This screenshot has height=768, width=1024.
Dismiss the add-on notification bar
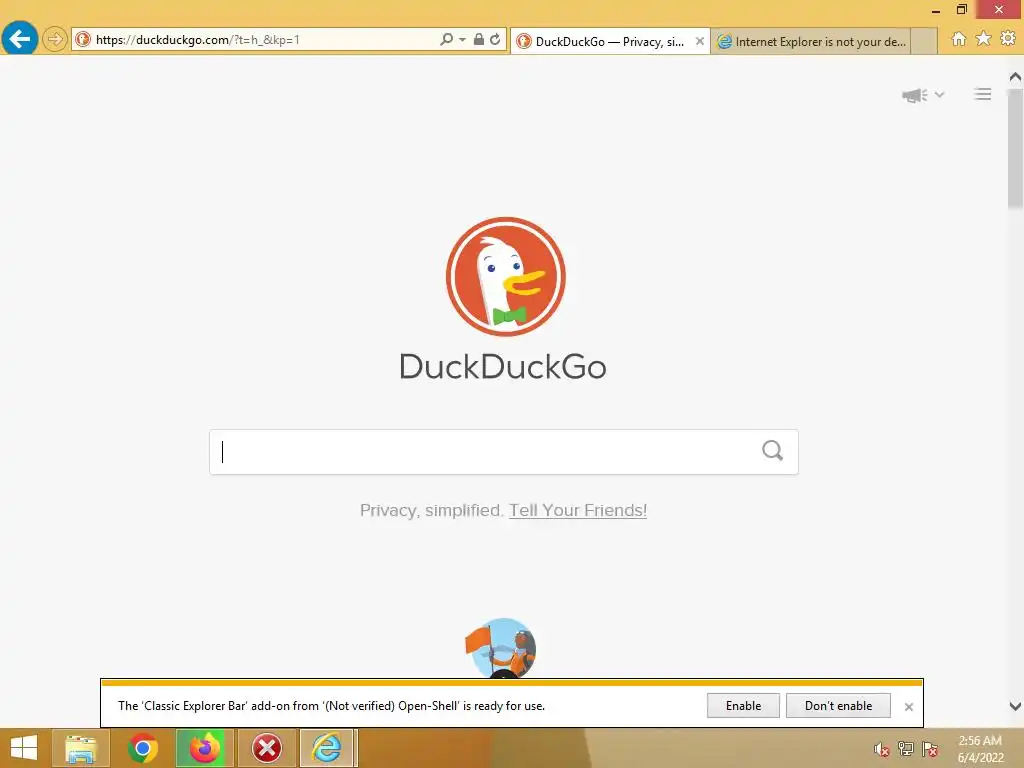[x=908, y=707]
